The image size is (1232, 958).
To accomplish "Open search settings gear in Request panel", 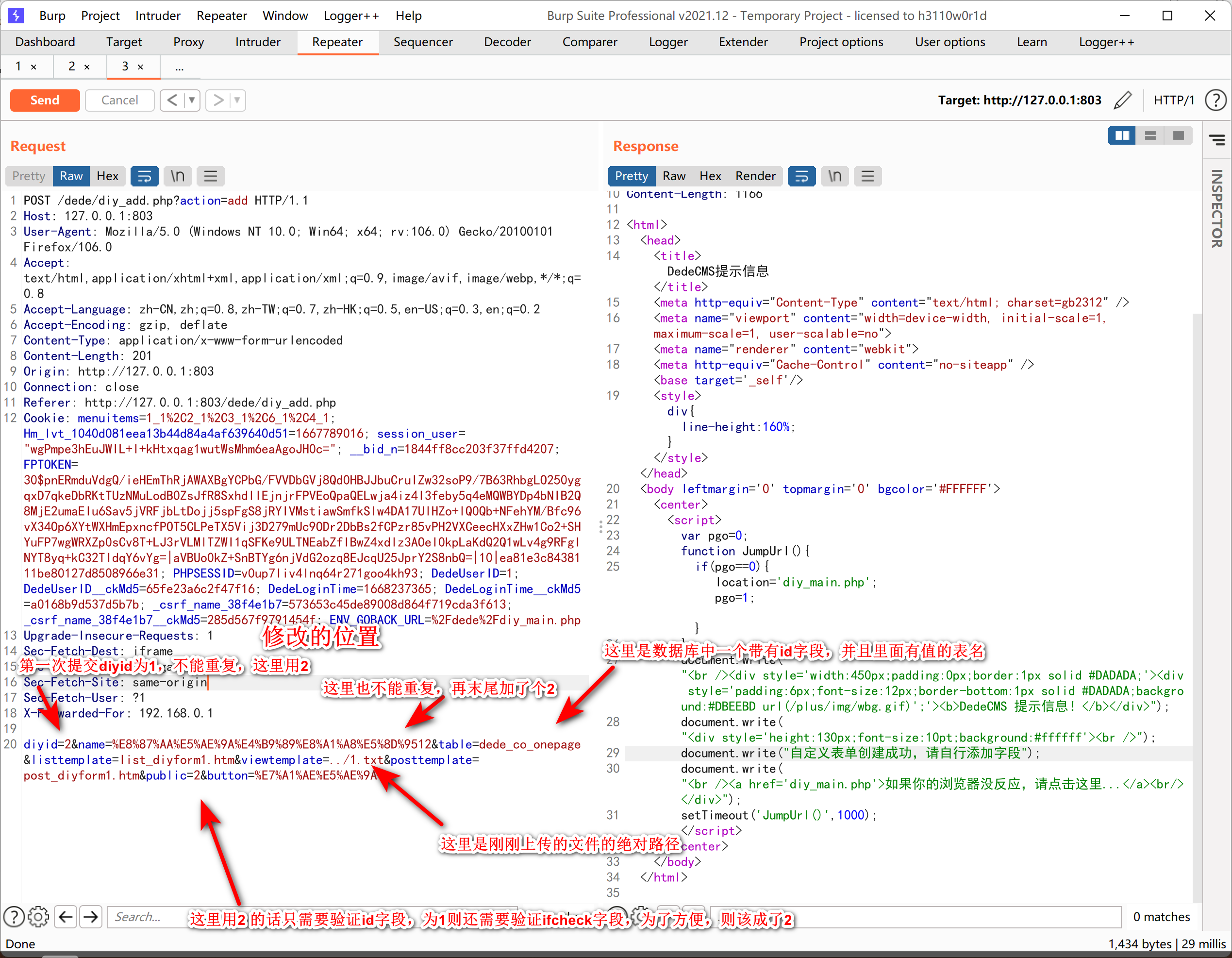I will (x=38, y=917).
